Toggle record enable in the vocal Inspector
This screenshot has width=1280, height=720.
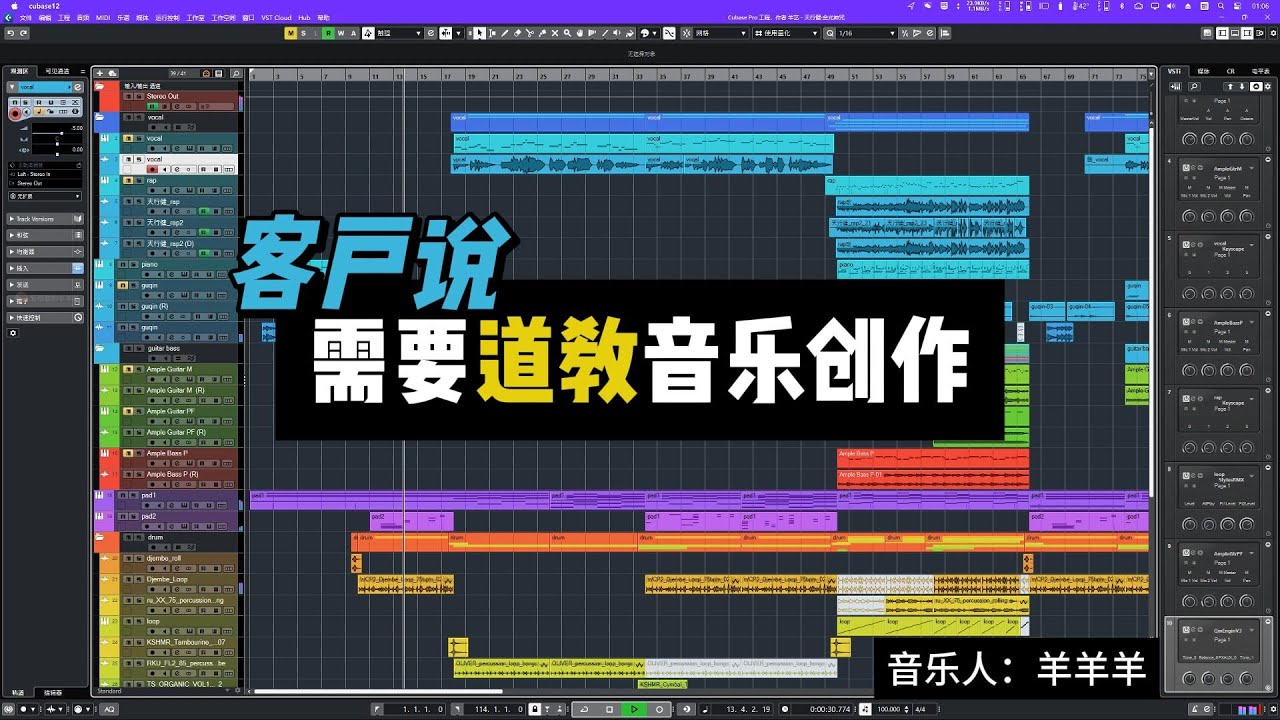[15, 114]
